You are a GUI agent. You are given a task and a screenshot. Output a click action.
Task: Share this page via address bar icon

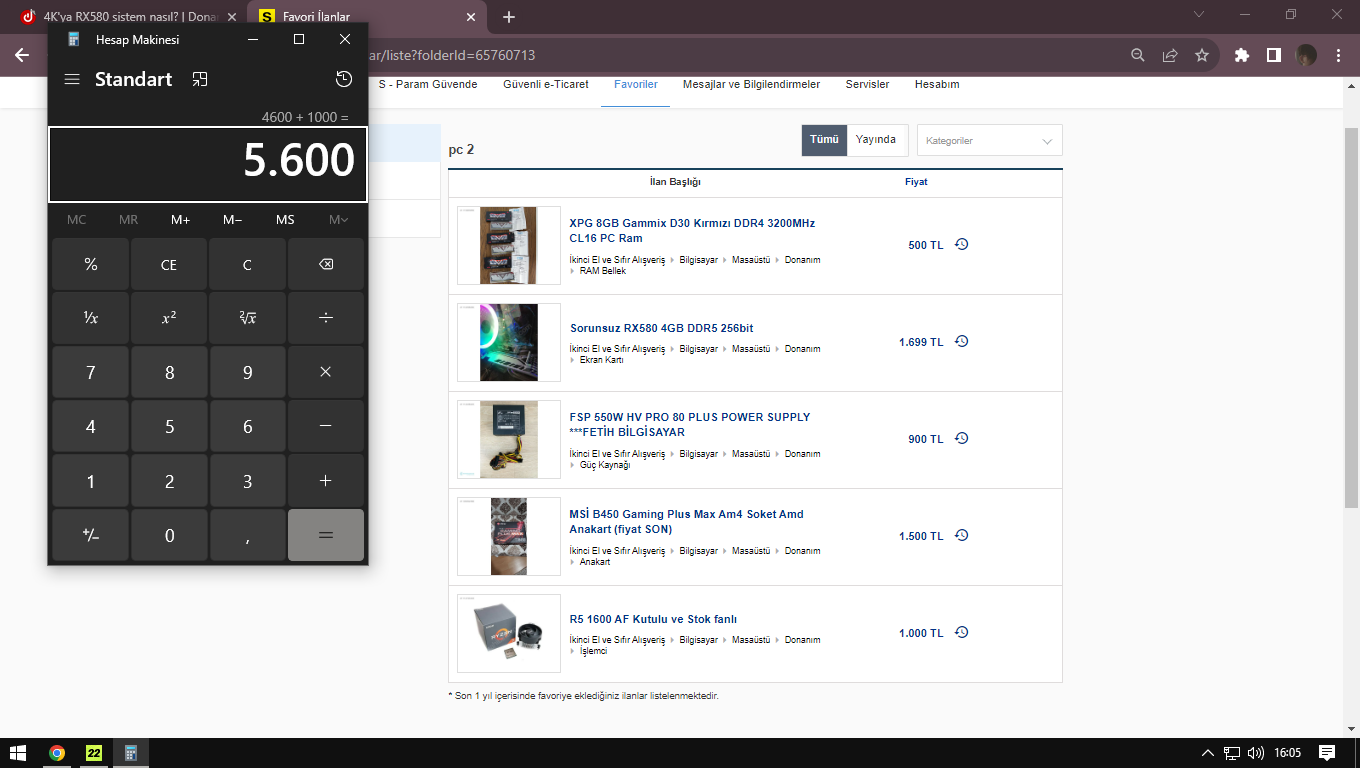[1170, 55]
